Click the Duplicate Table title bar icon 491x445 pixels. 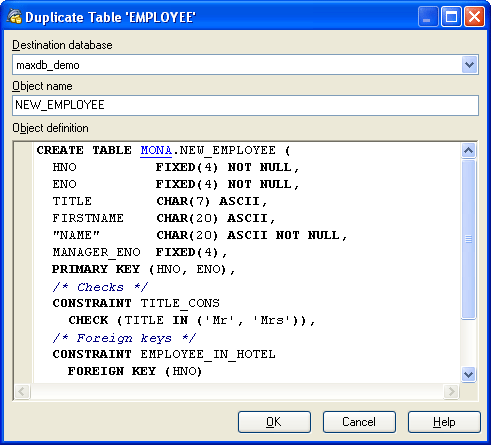(14, 17)
